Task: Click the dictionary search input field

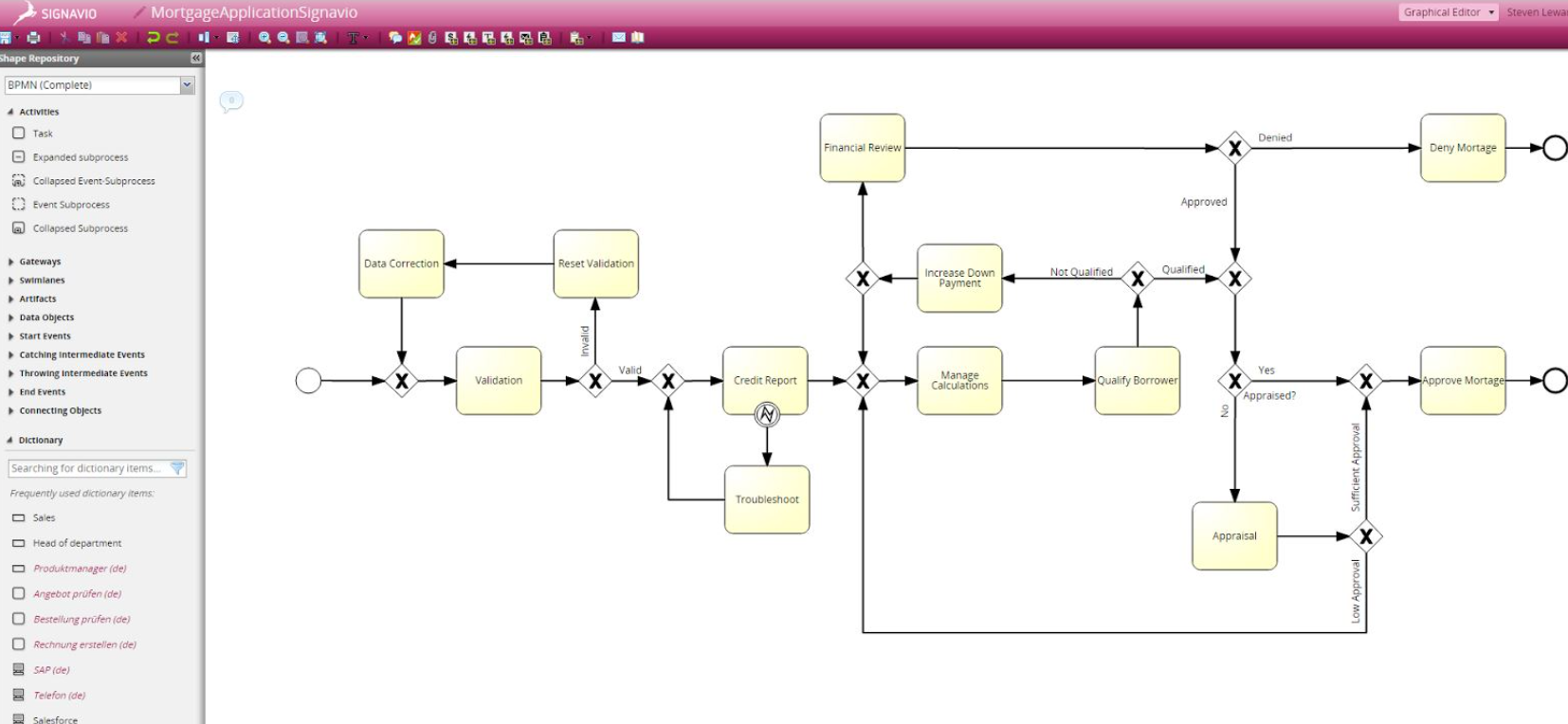Action: click(88, 468)
